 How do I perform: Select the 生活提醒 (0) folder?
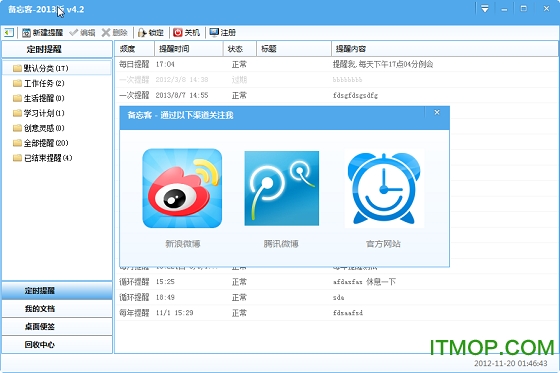click(57, 98)
